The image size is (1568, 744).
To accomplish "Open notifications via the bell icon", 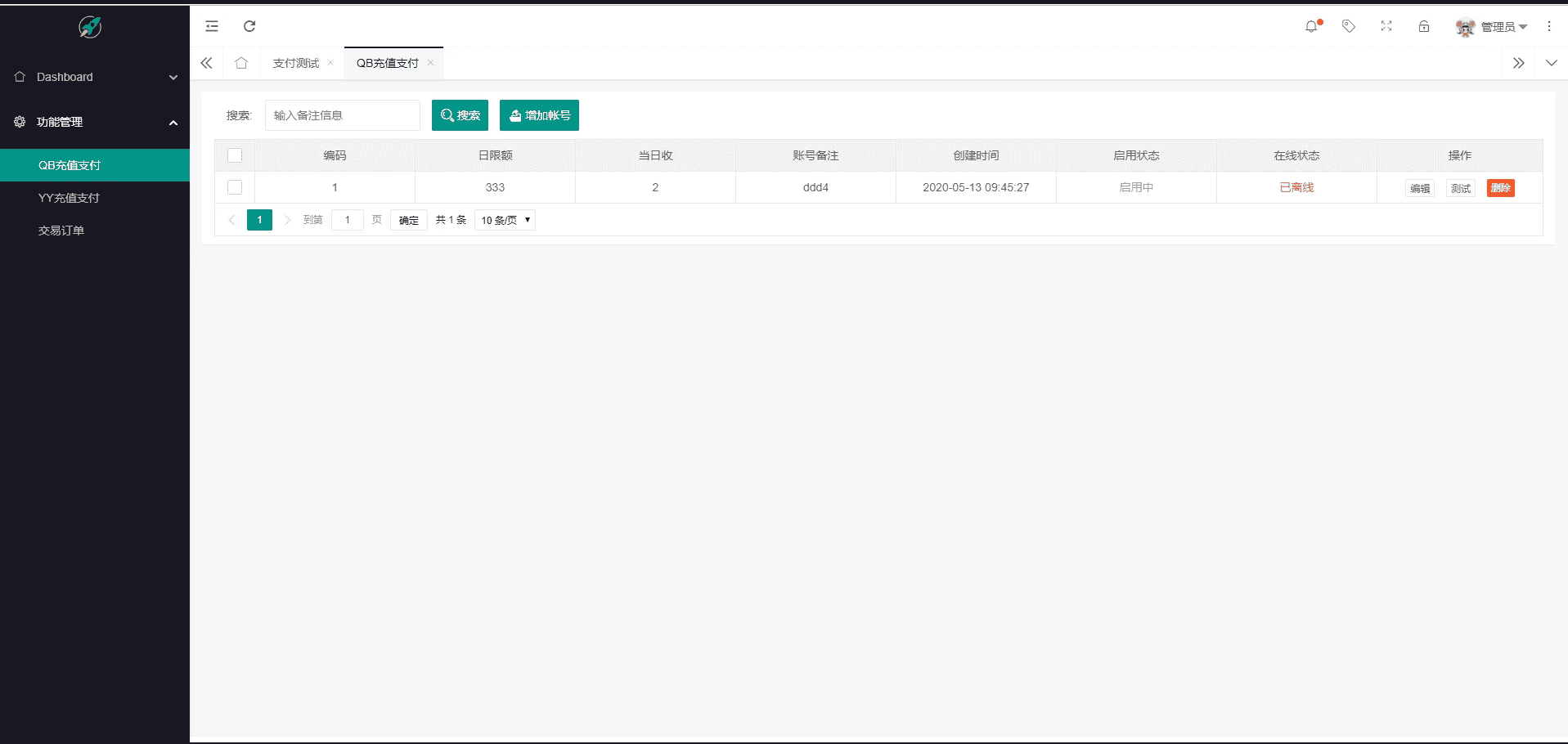I will click(1312, 26).
